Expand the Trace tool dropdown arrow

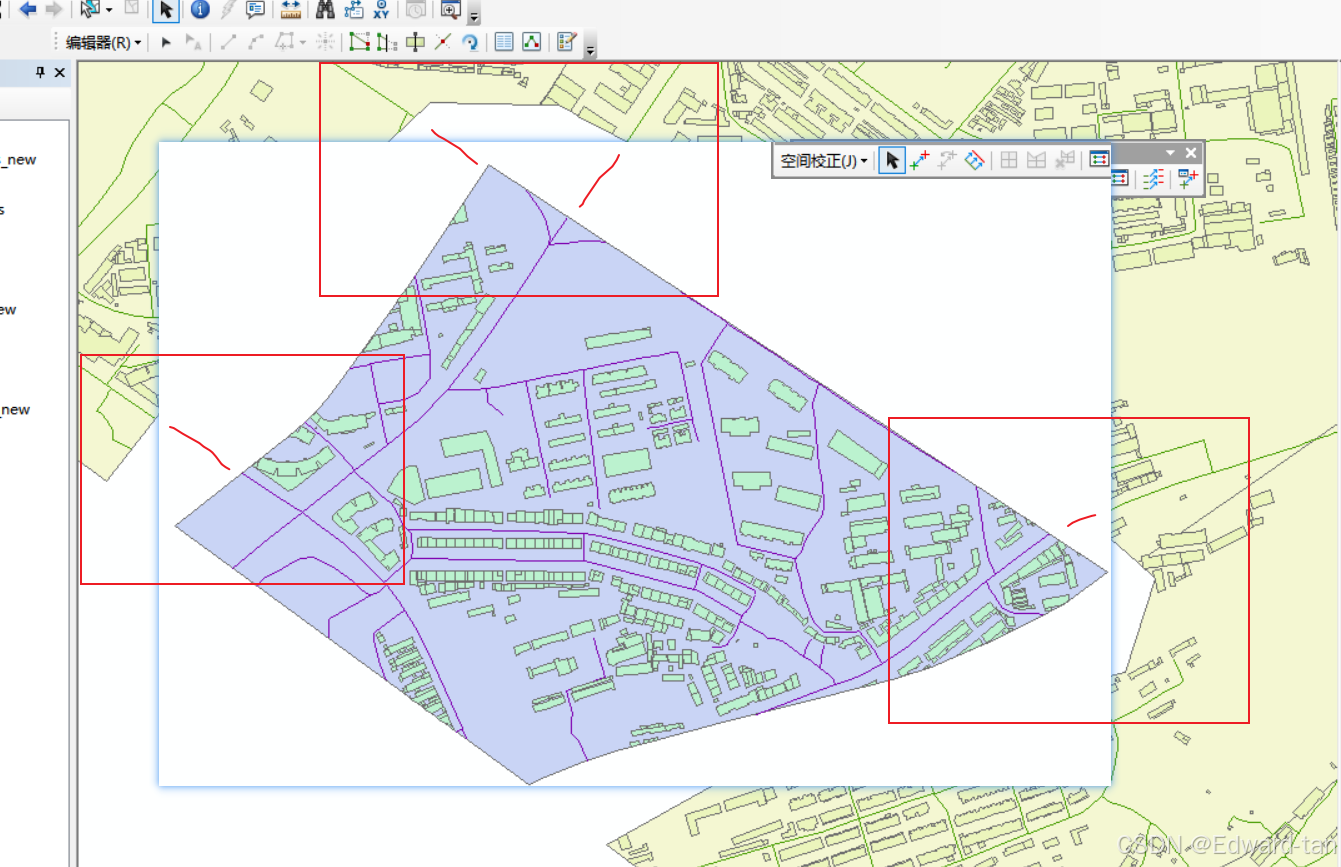pos(303,43)
